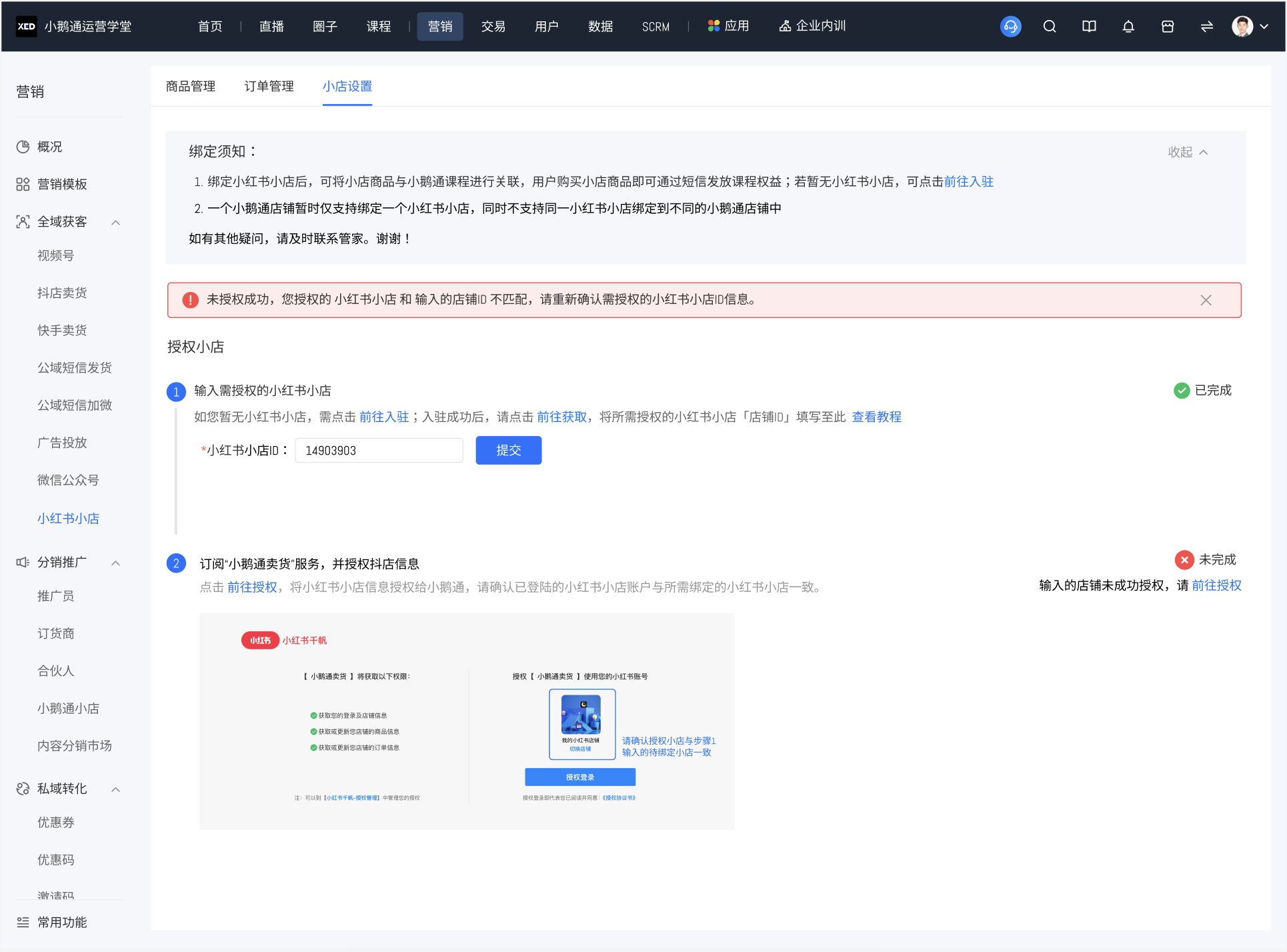Click the apps grid icon
1287x952 pixels.
(713, 26)
